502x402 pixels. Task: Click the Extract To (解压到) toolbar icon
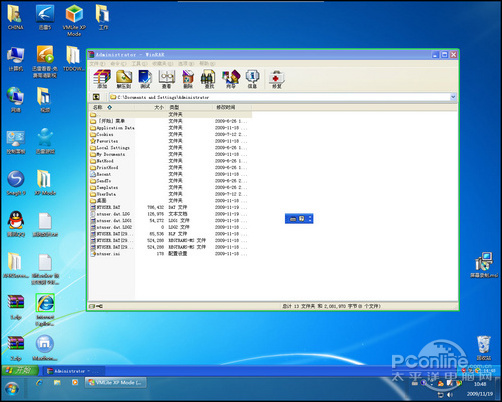(x=124, y=79)
